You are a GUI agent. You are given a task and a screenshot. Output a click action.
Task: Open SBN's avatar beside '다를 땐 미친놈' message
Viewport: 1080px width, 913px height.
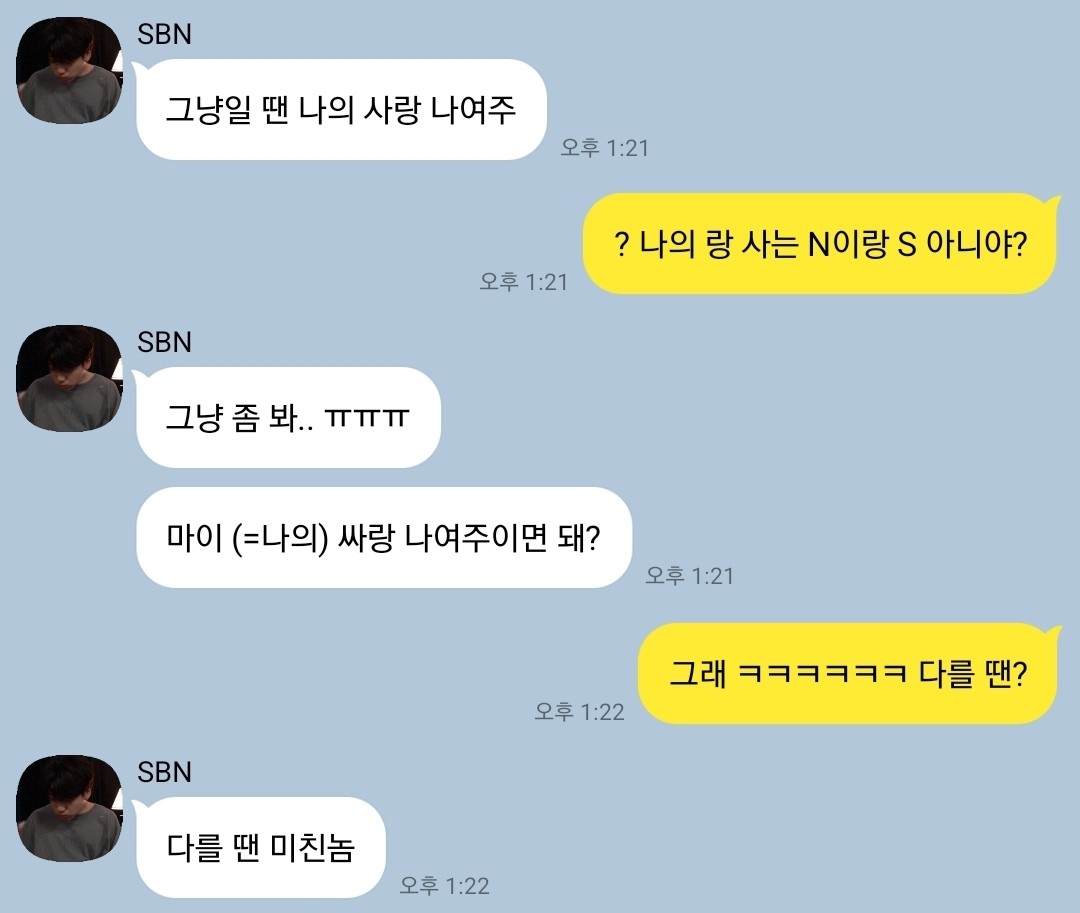[69, 808]
